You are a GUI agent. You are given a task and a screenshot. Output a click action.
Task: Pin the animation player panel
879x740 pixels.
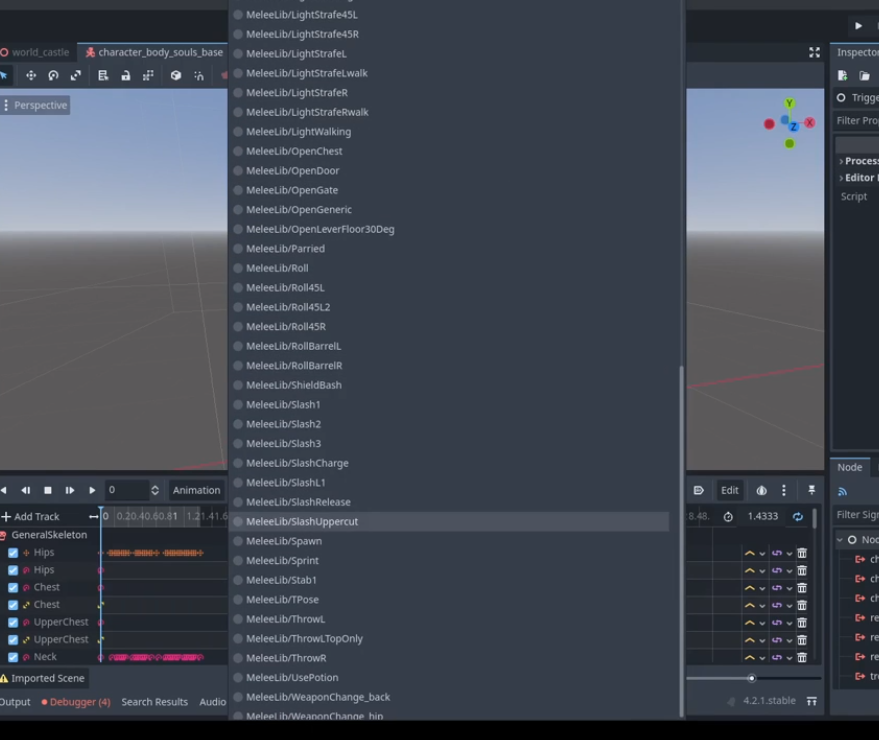pyautogui.click(x=811, y=491)
